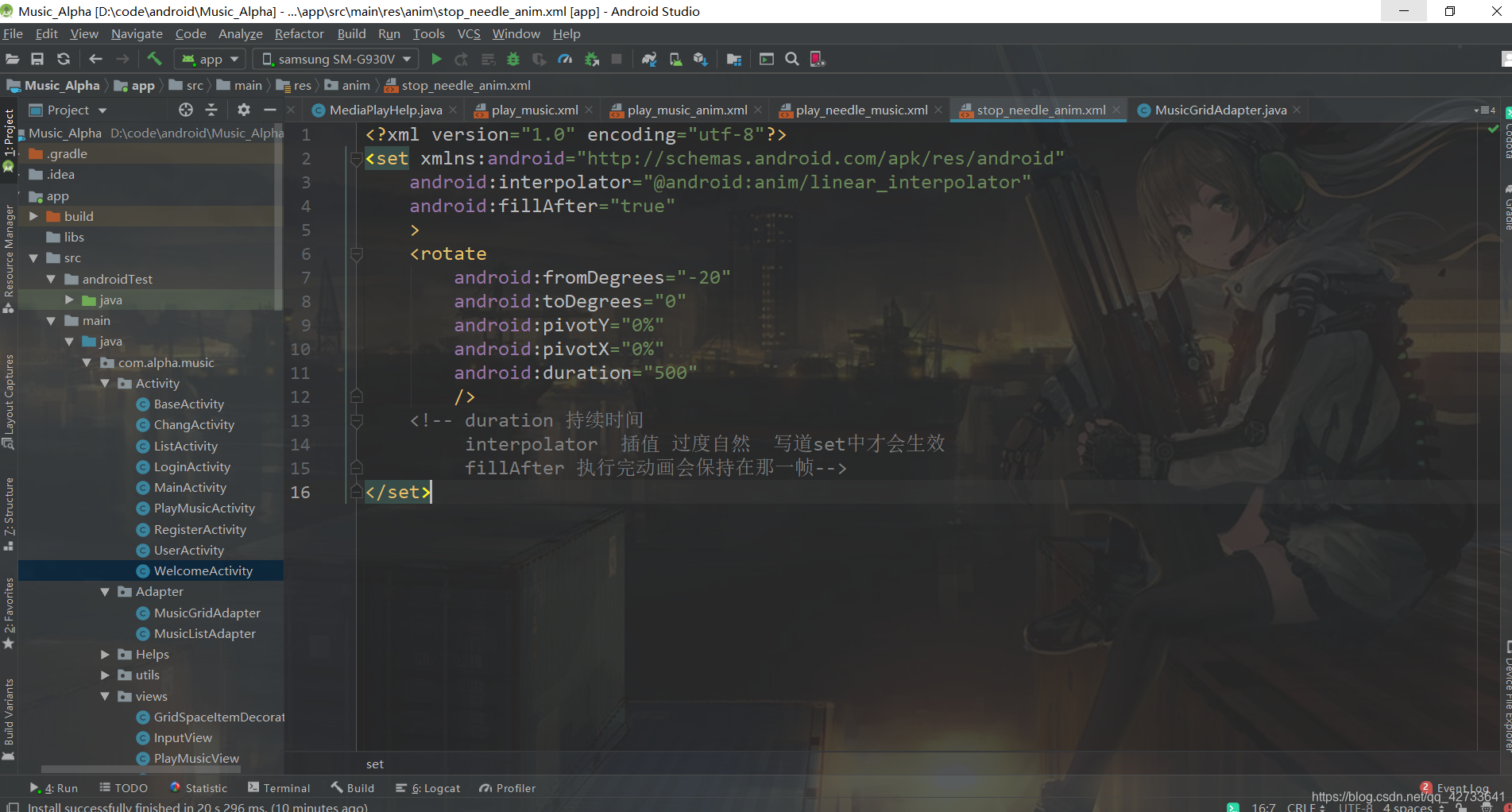The height and width of the screenshot is (812, 1512).
Task: Open the Profiler tool window
Action: point(508,788)
